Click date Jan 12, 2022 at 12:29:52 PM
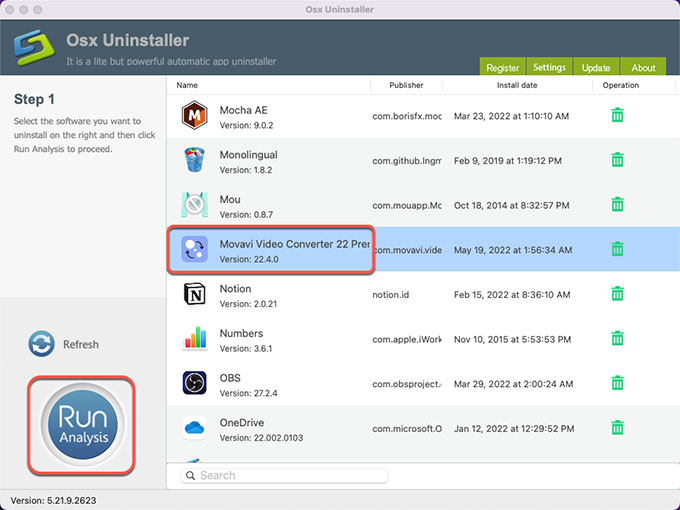680x510 pixels. pos(514,429)
